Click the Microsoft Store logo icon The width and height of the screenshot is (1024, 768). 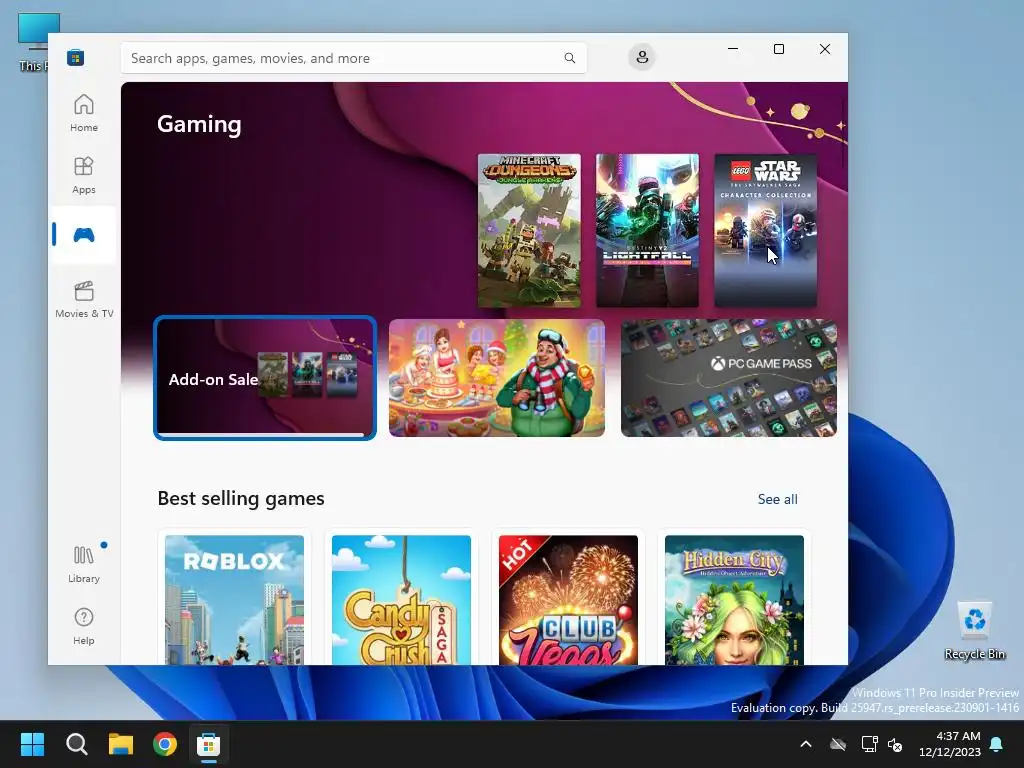75,58
